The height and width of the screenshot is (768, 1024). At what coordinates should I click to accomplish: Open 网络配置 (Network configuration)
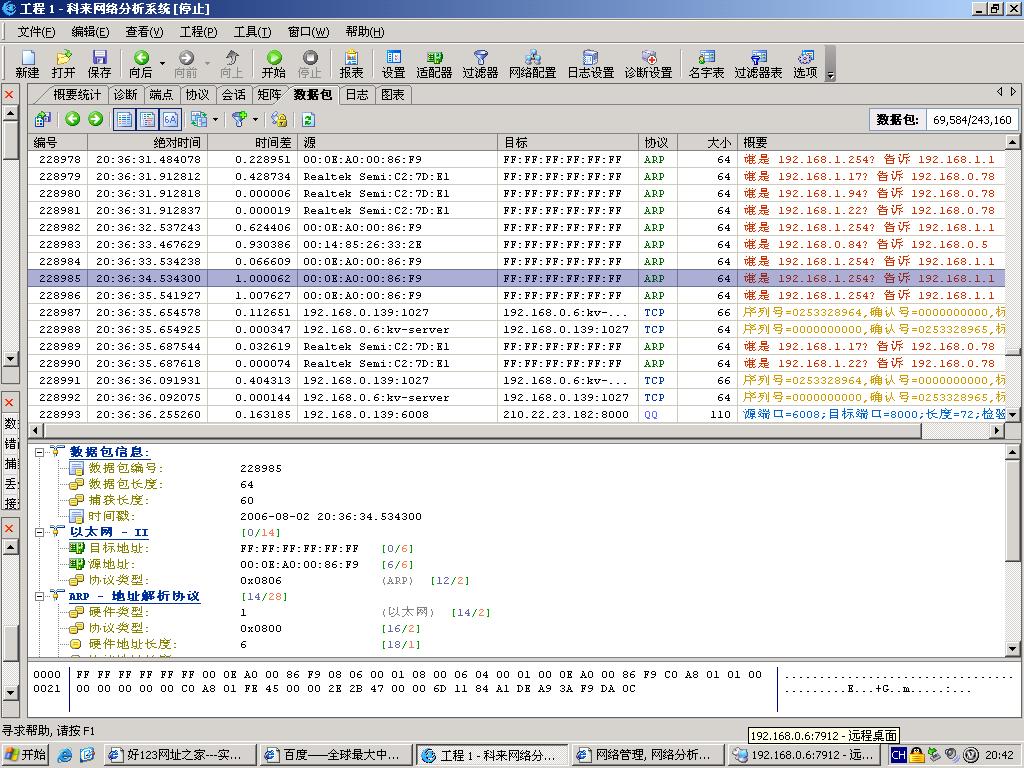pos(532,64)
